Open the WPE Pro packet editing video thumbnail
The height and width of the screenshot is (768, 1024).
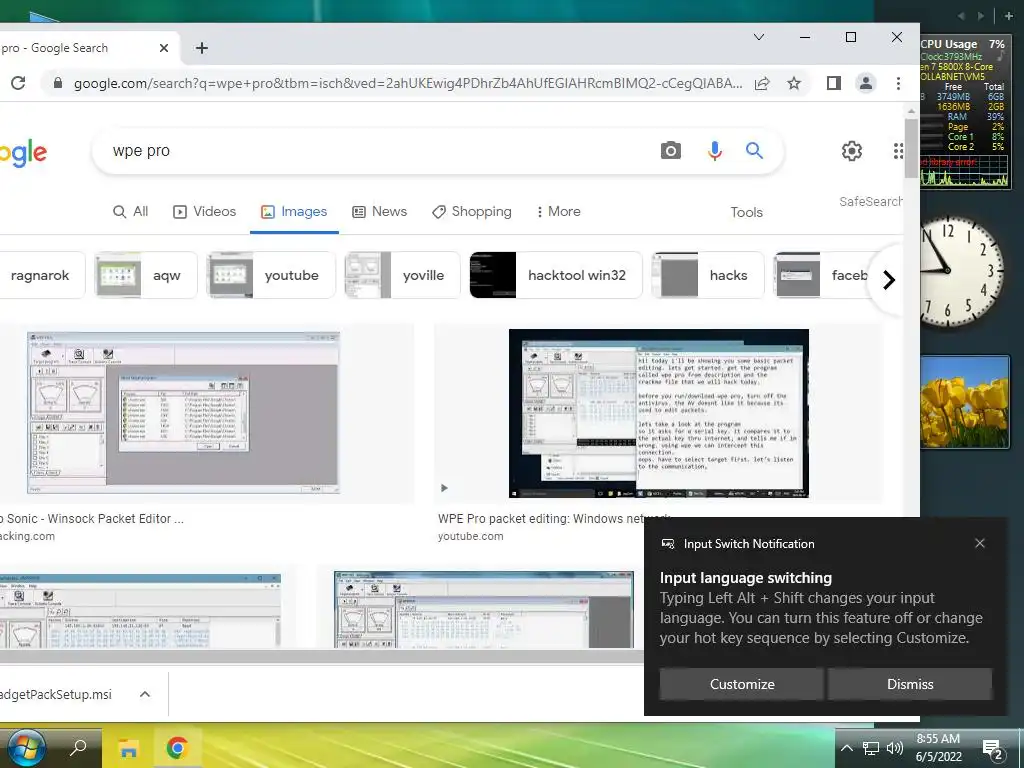[658, 413]
